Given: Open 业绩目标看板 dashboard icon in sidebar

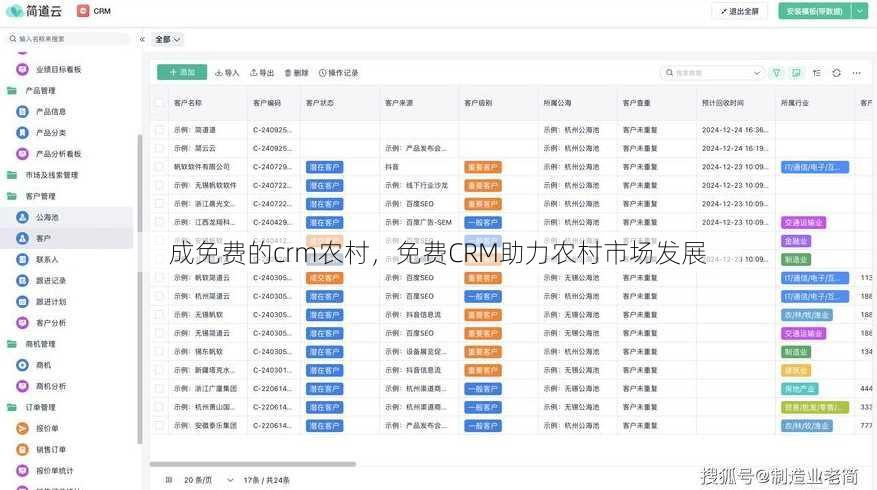Looking at the screenshot, I should tap(22, 69).
